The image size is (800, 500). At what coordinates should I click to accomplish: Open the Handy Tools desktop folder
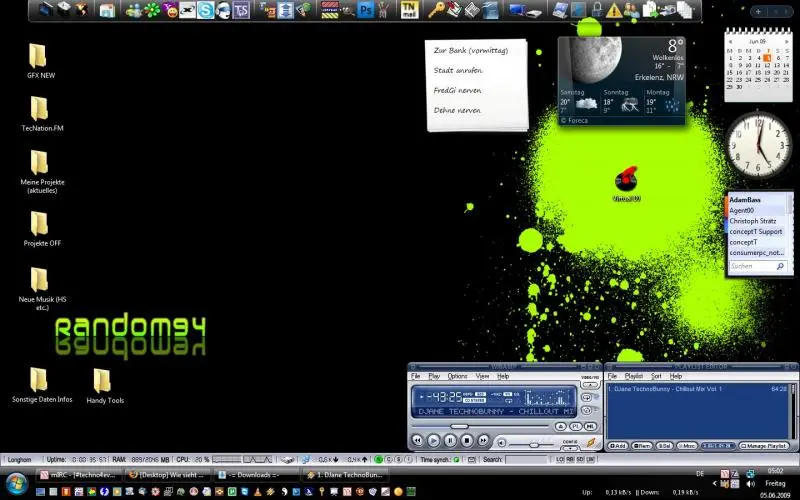pyautogui.click(x=103, y=381)
